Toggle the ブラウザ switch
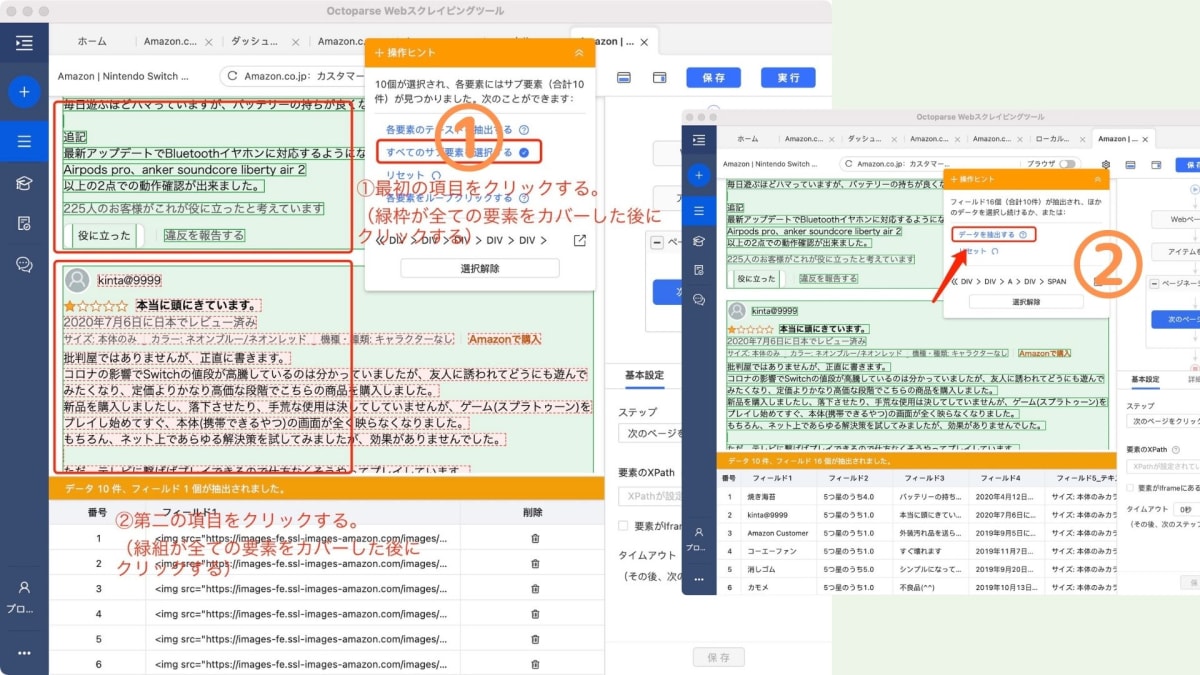 click(x=1069, y=164)
